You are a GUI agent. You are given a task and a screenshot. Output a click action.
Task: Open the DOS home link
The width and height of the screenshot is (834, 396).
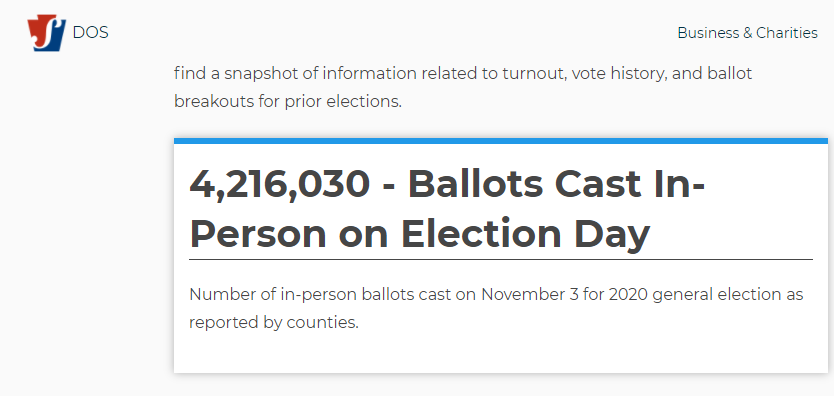coord(90,33)
